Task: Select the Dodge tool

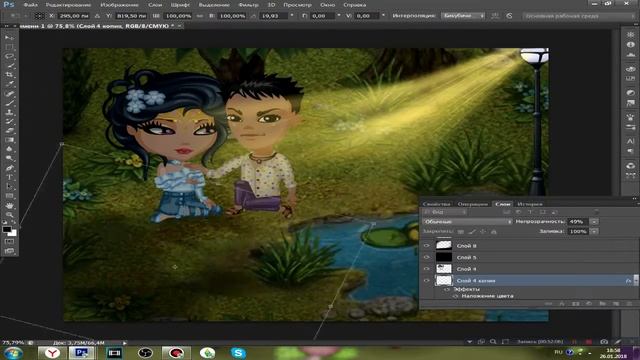Action: pos(9,158)
